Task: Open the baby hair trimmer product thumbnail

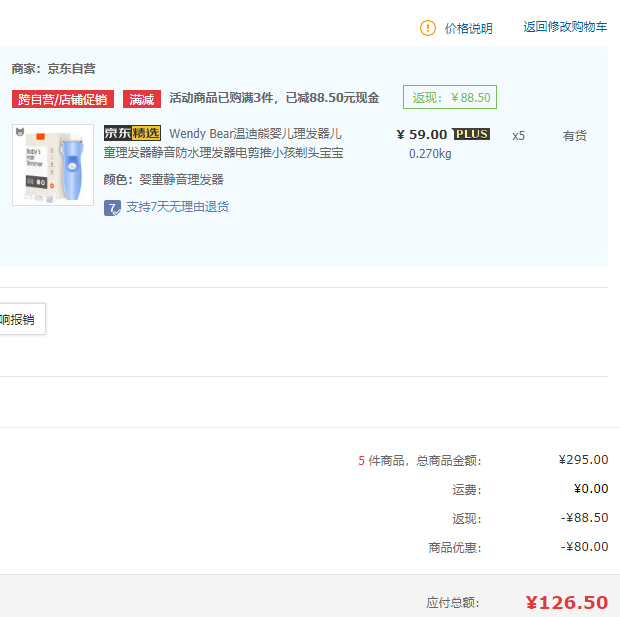Action: coord(53,165)
